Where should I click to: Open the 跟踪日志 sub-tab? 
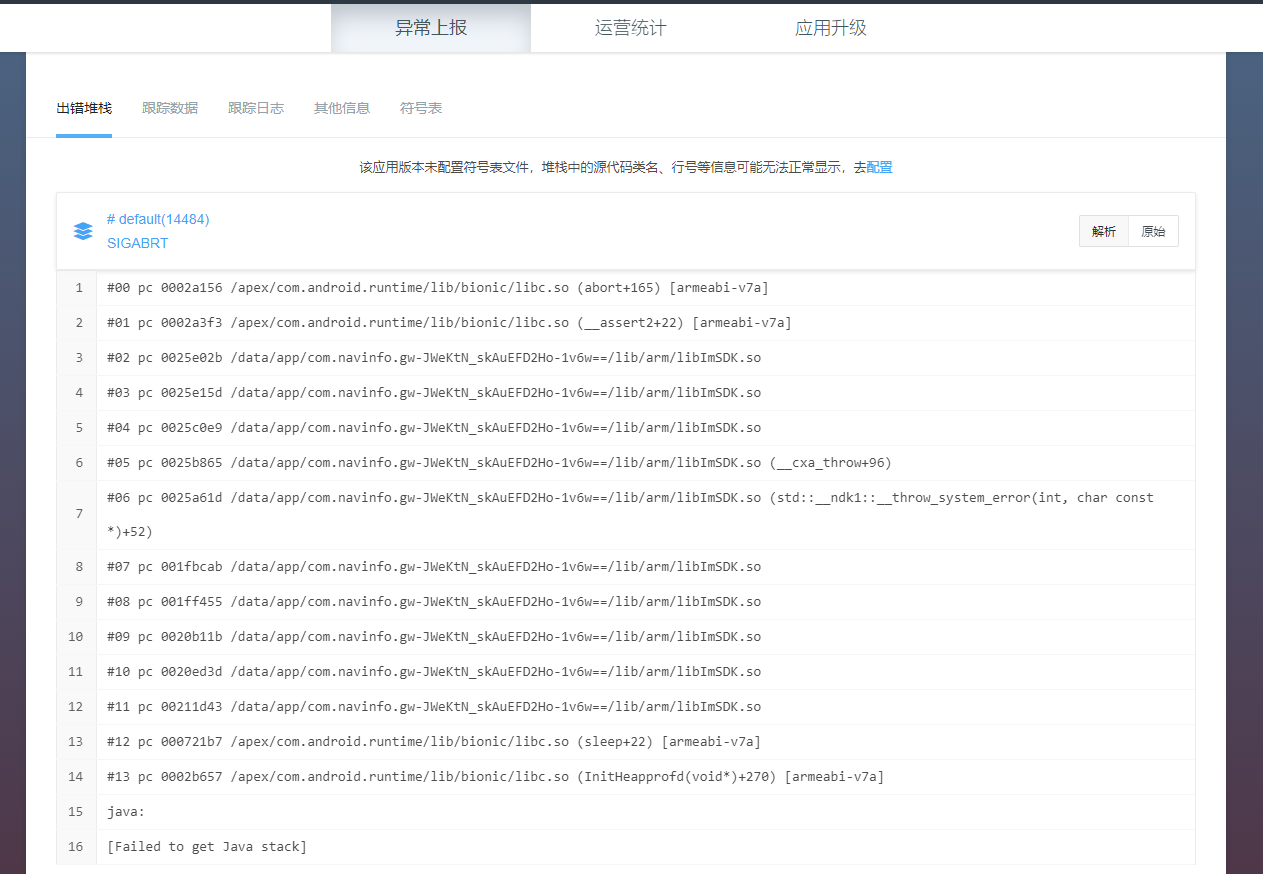256,107
